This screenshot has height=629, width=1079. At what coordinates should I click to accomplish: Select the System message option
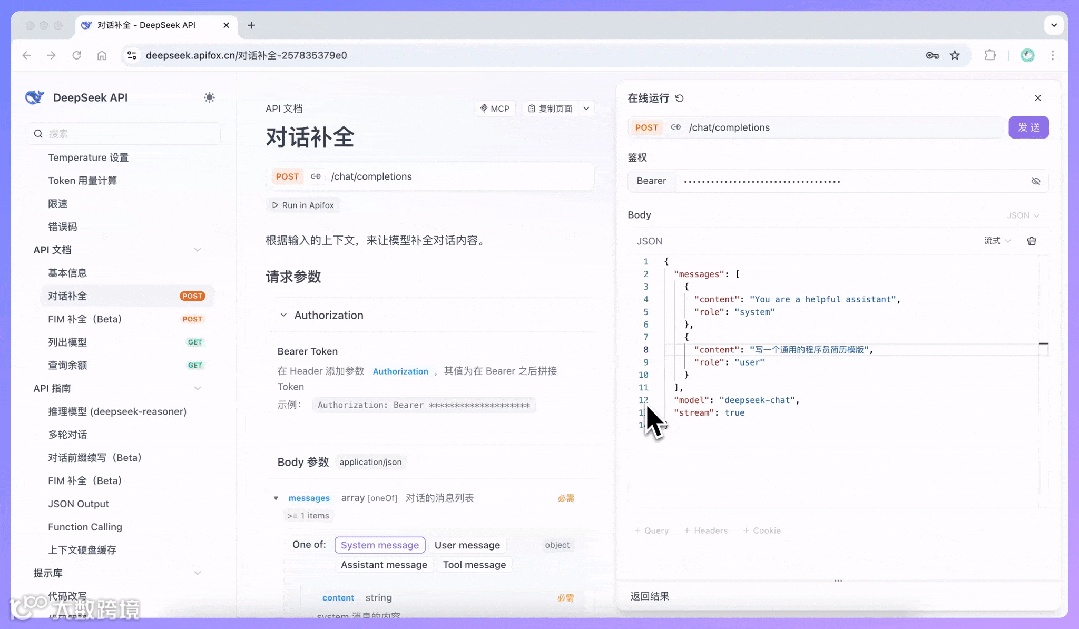pyautogui.click(x=380, y=545)
